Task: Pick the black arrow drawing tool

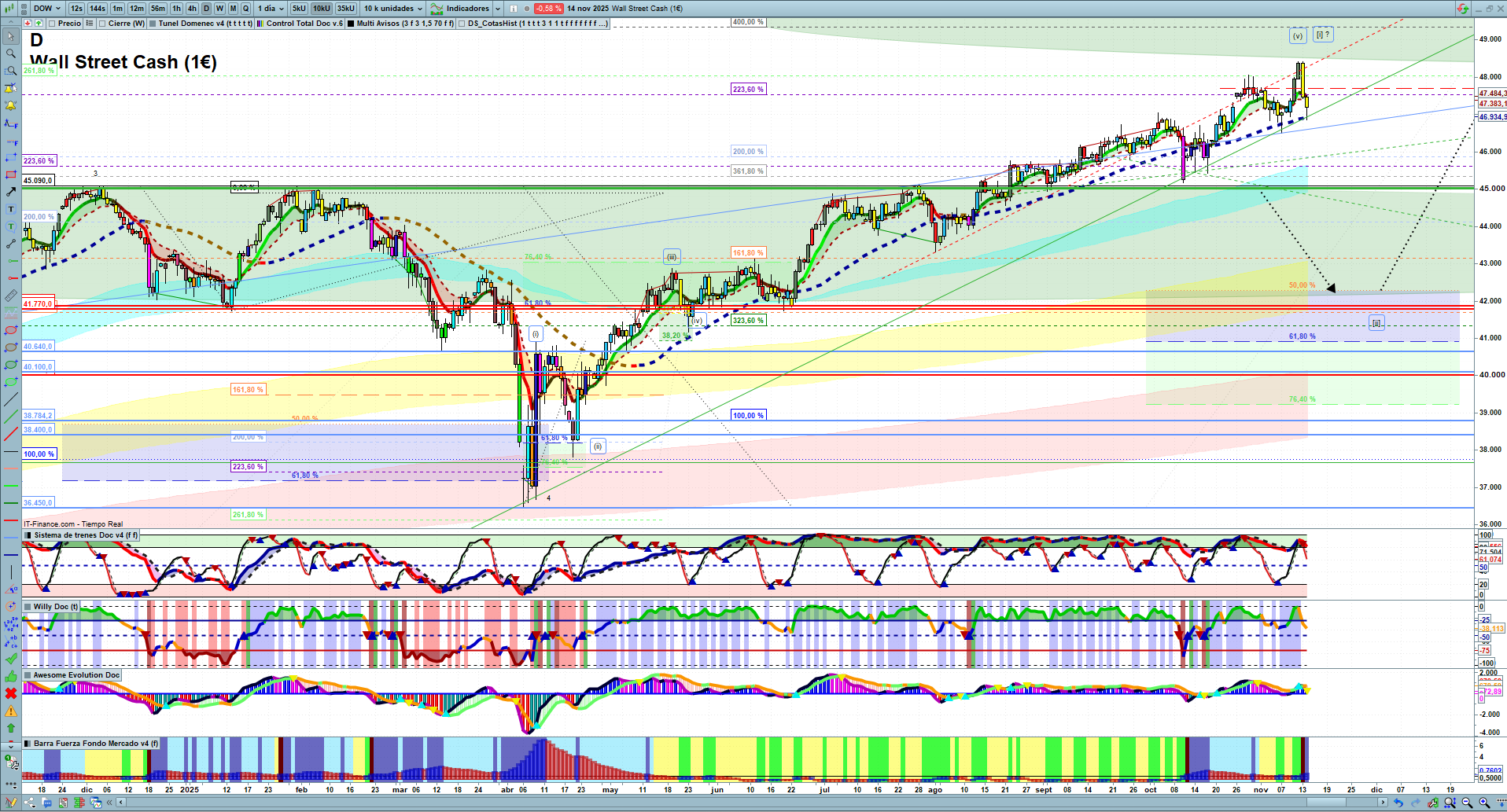Action: point(10,192)
